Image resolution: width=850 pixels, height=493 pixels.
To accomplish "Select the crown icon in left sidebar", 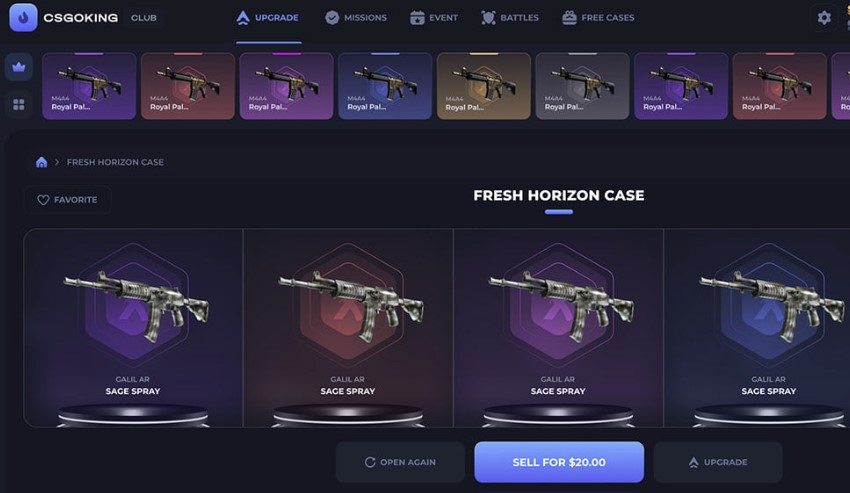I will (x=19, y=67).
